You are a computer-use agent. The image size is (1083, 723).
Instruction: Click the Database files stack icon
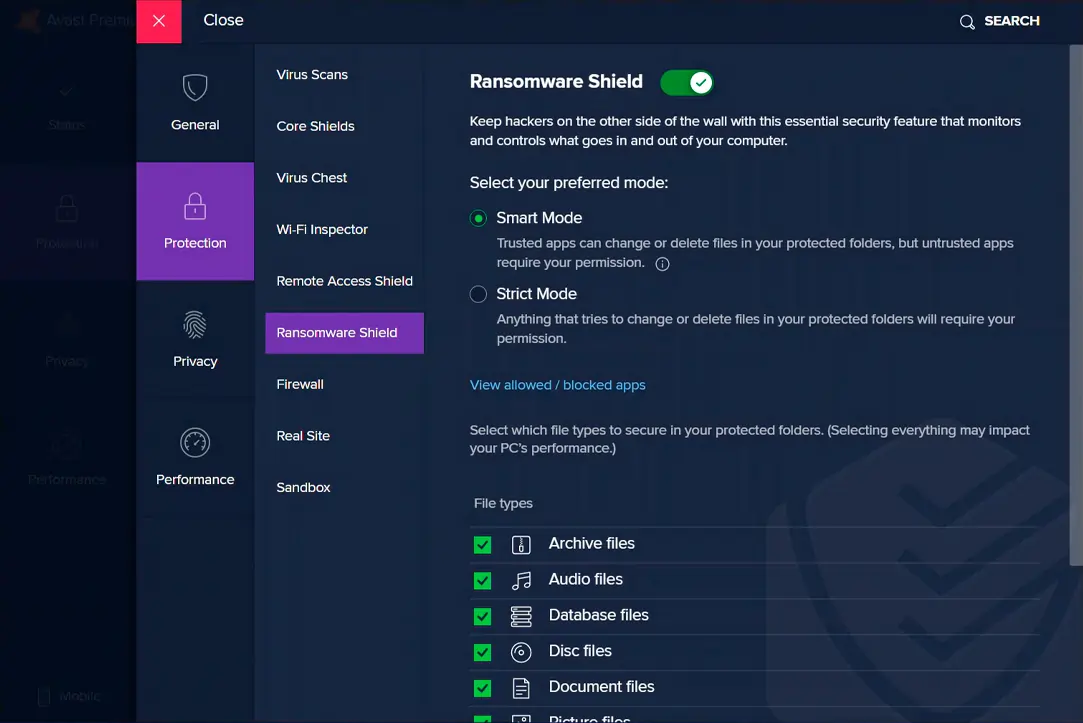(x=521, y=616)
